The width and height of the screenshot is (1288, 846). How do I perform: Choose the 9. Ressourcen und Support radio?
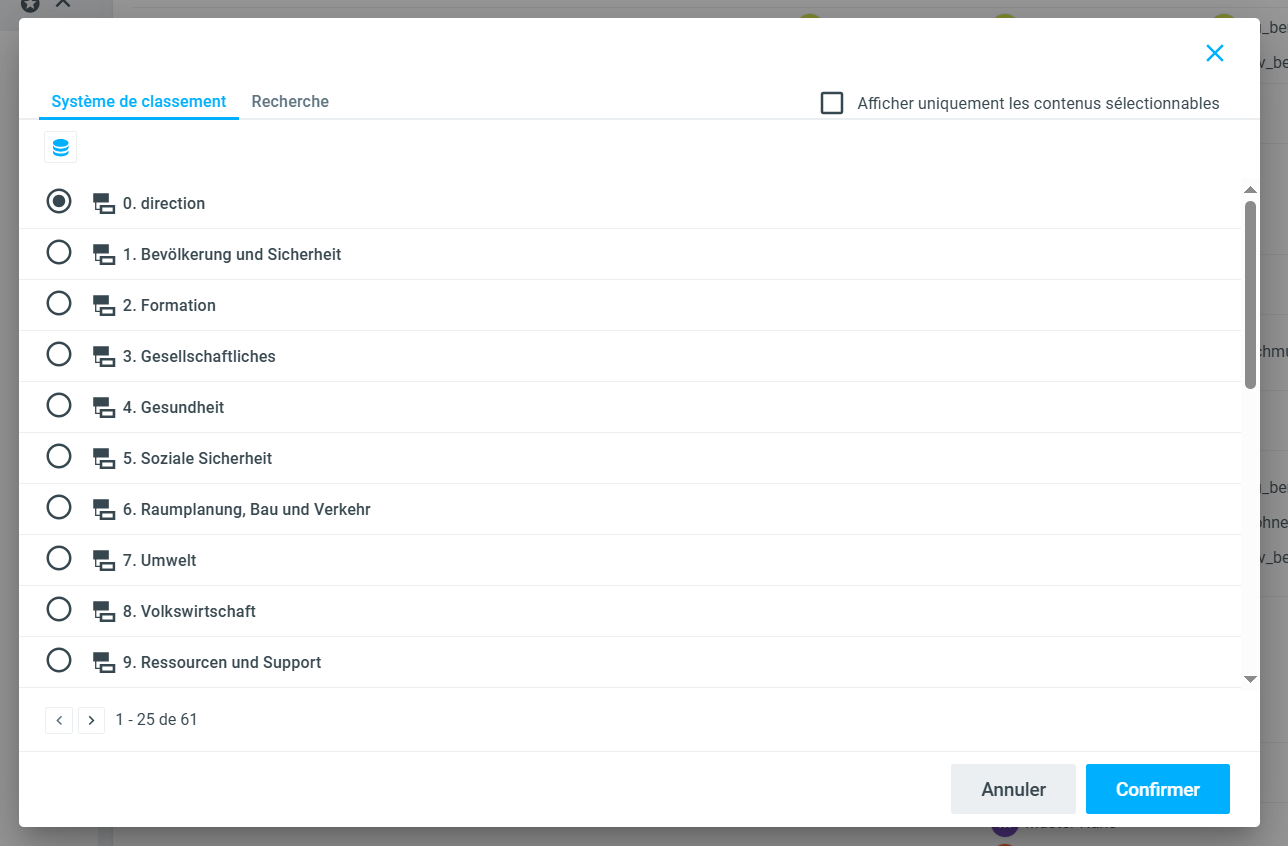[59, 660]
